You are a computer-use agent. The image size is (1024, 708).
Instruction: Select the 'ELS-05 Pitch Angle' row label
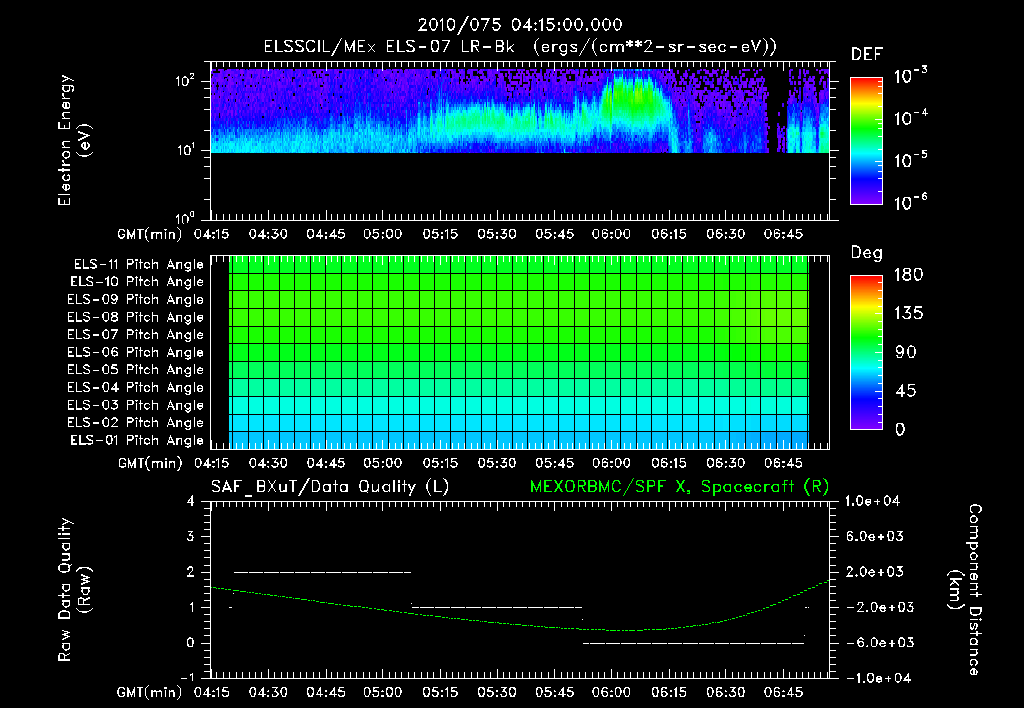(136, 370)
